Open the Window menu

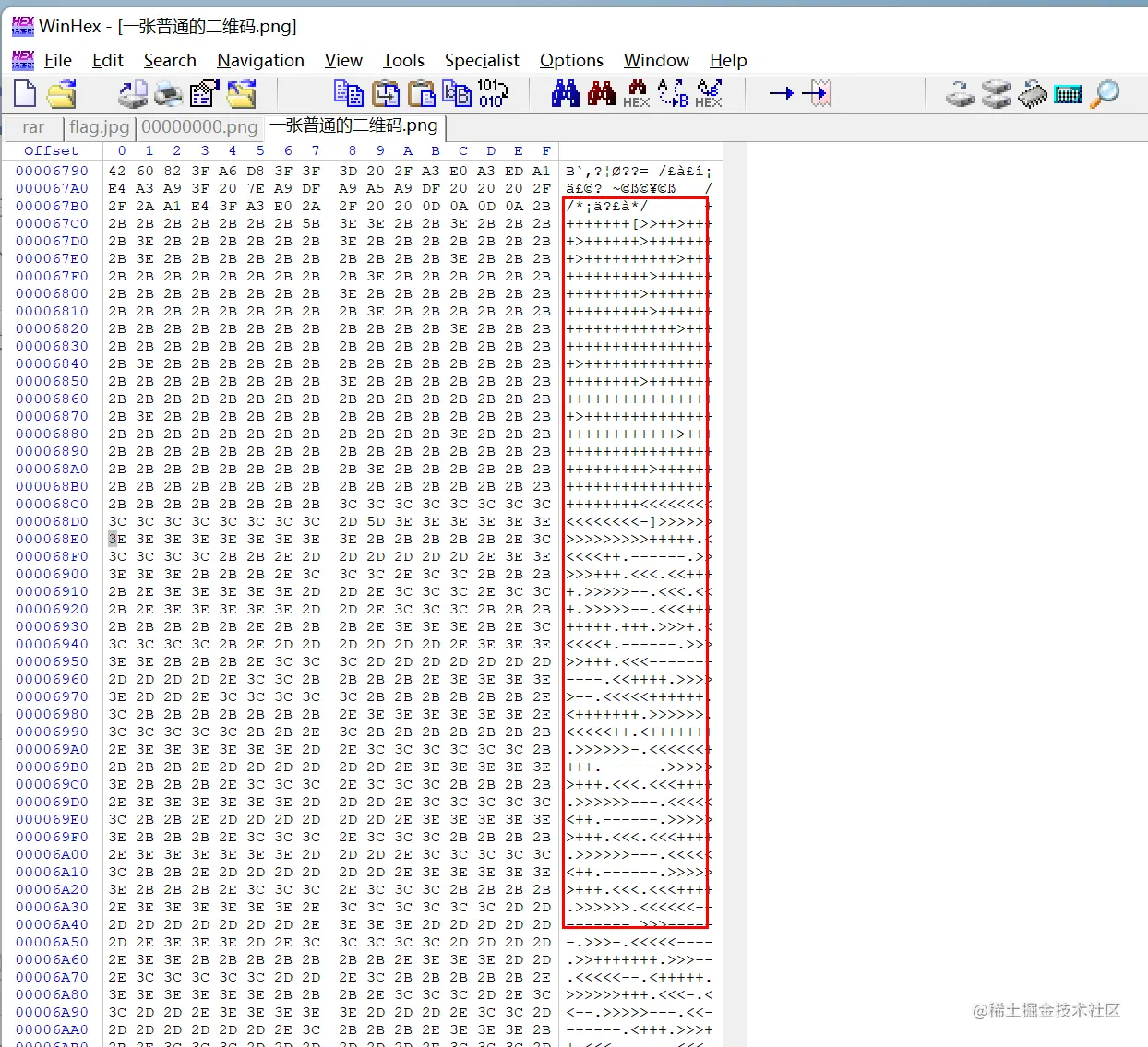click(x=656, y=61)
